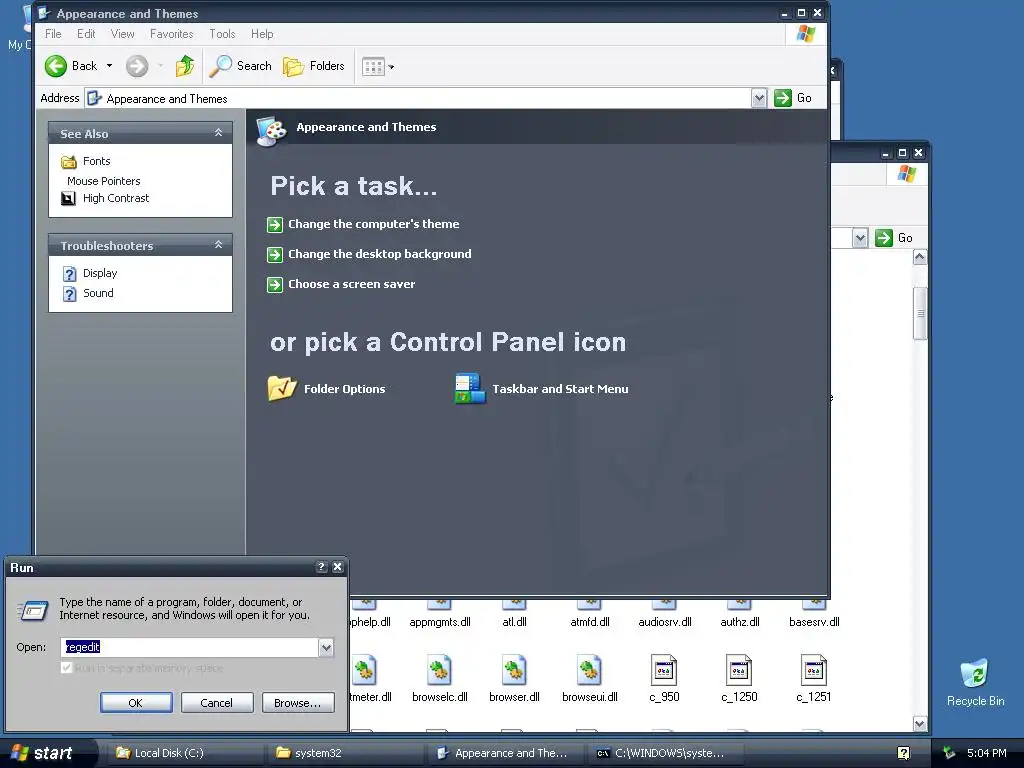Click the green Back arrow icon

[x=56, y=66]
